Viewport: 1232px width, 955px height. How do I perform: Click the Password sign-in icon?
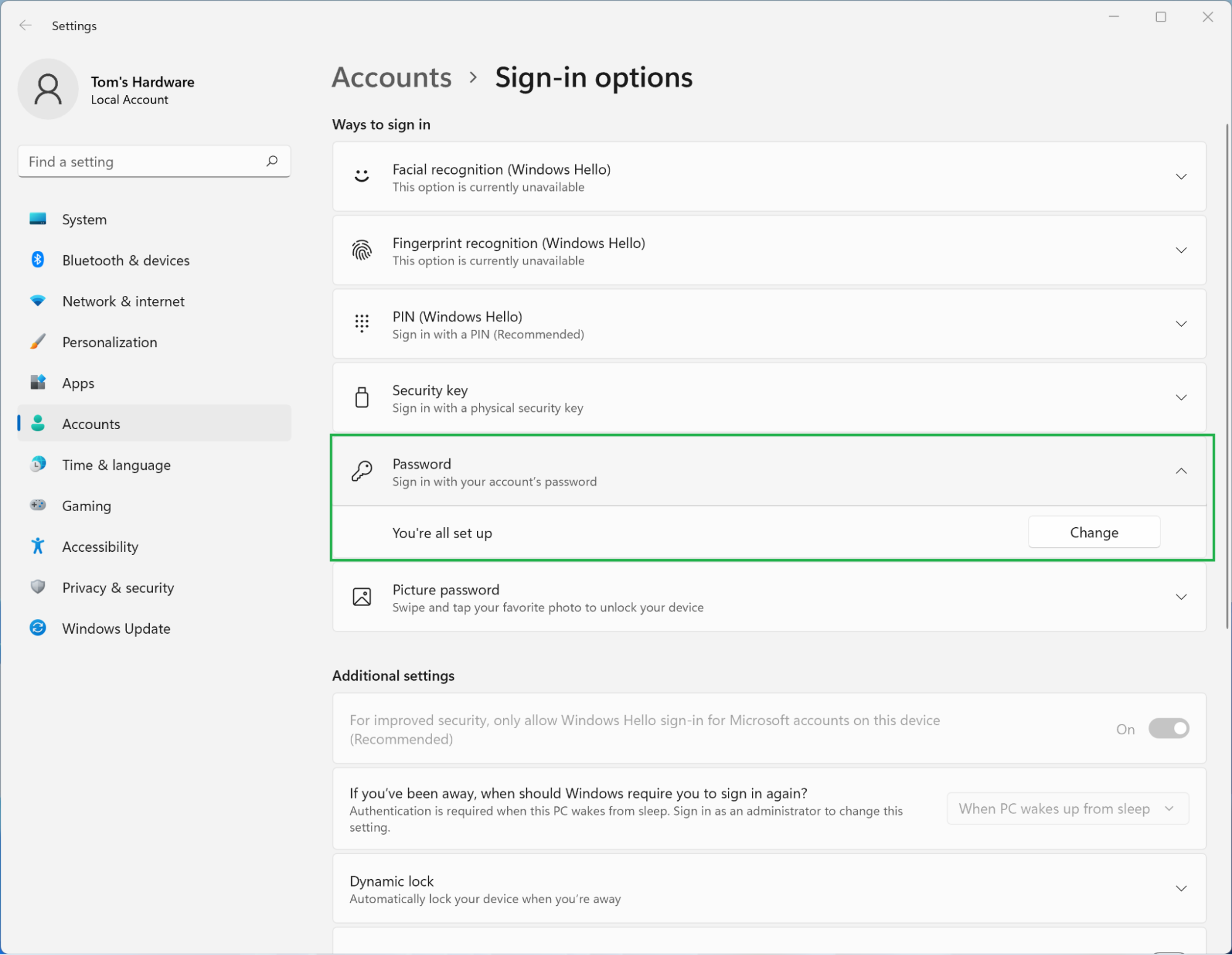(x=361, y=471)
